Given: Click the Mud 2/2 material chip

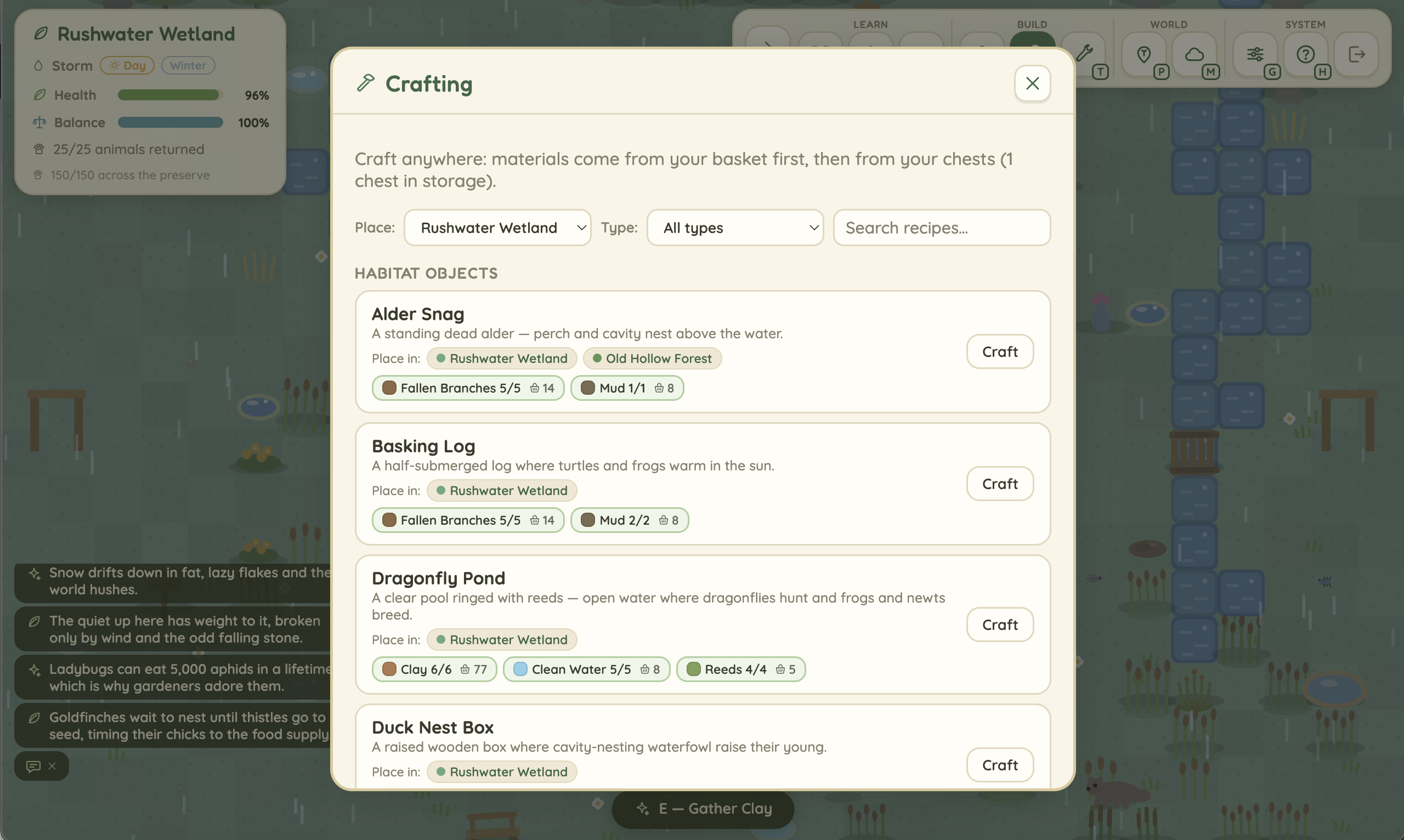Looking at the screenshot, I should click(x=630, y=520).
